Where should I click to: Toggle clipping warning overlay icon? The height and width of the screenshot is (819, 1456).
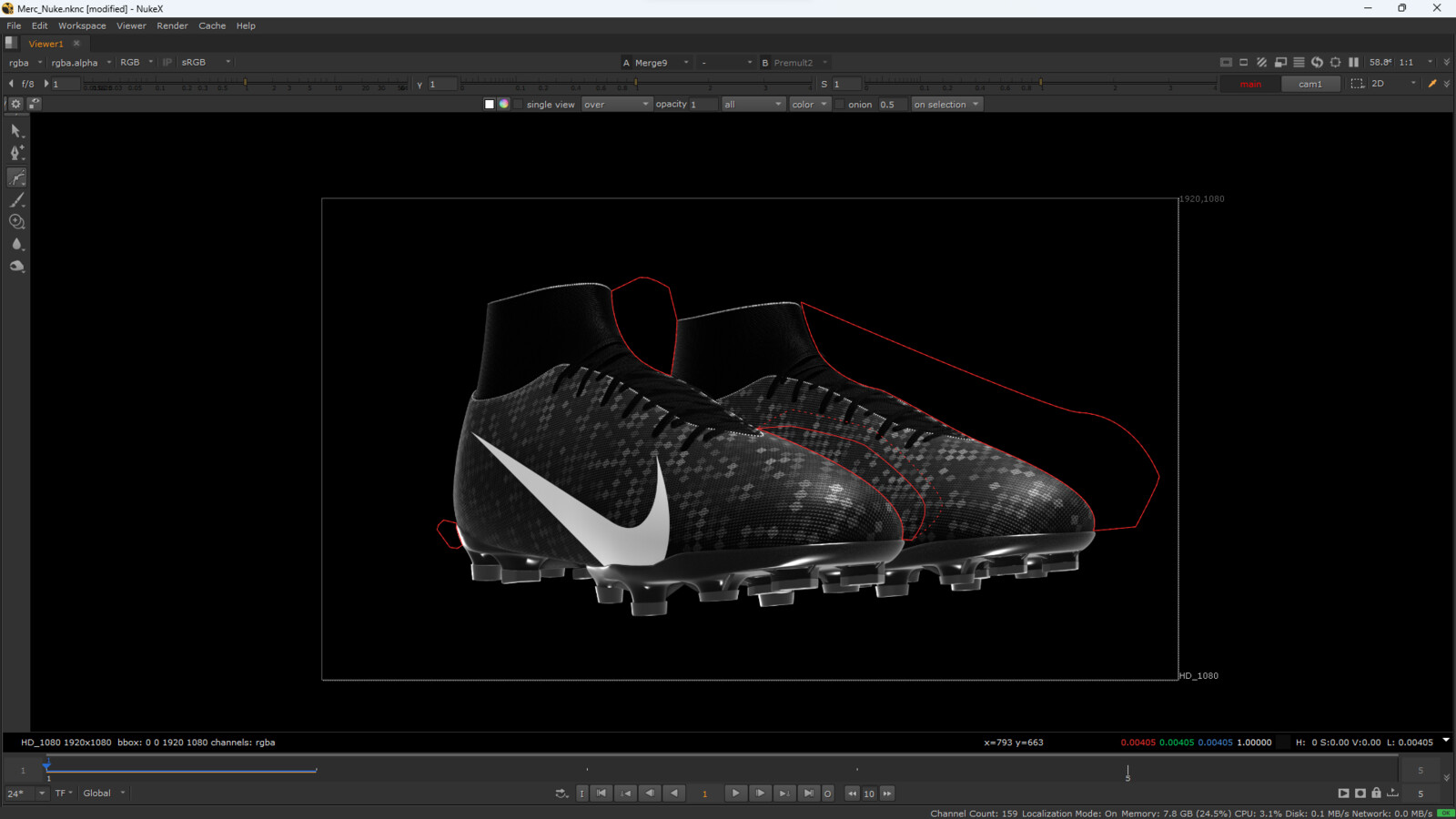click(1226, 62)
